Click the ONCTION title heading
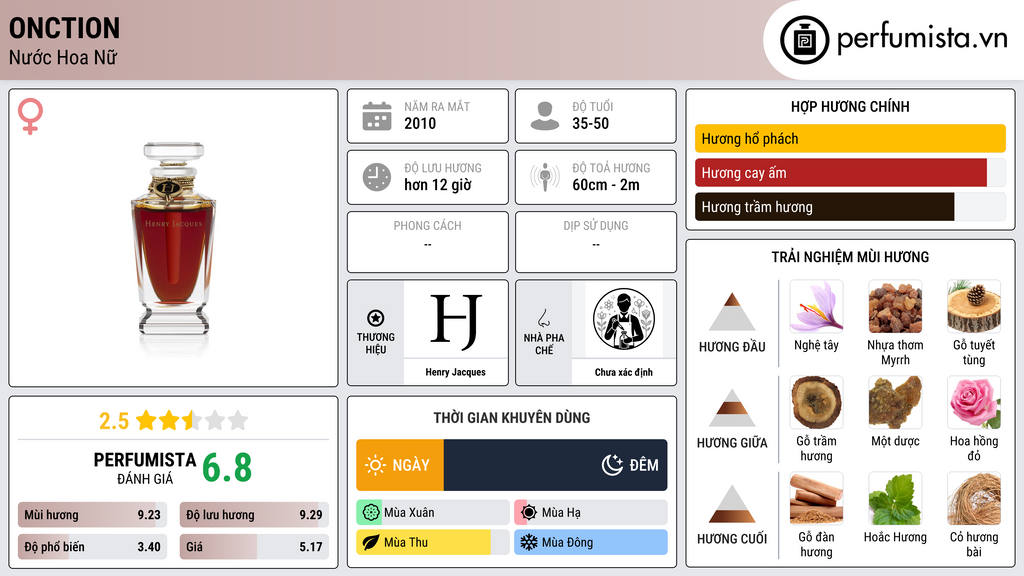Viewport: 1024px width, 576px height. pos(64,28)
